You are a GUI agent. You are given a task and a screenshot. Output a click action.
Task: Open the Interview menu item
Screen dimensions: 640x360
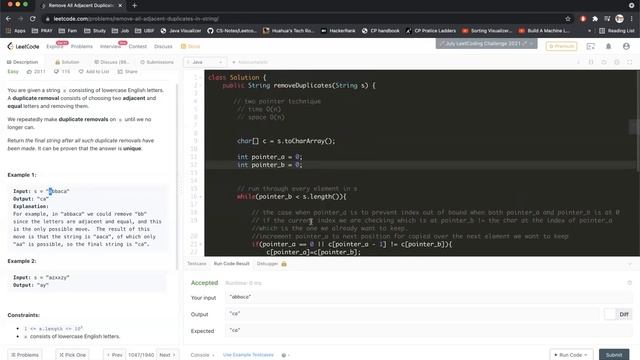pos(111,46)
